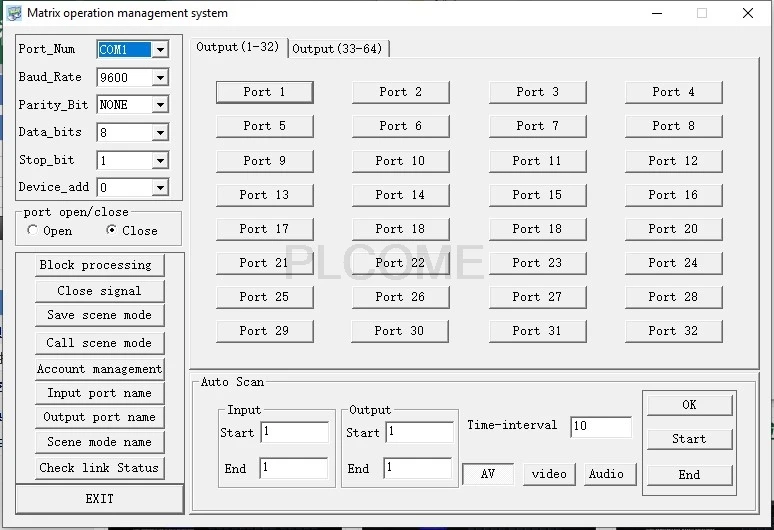
Task: Click the Close signal button
Action: pos(100,291)
